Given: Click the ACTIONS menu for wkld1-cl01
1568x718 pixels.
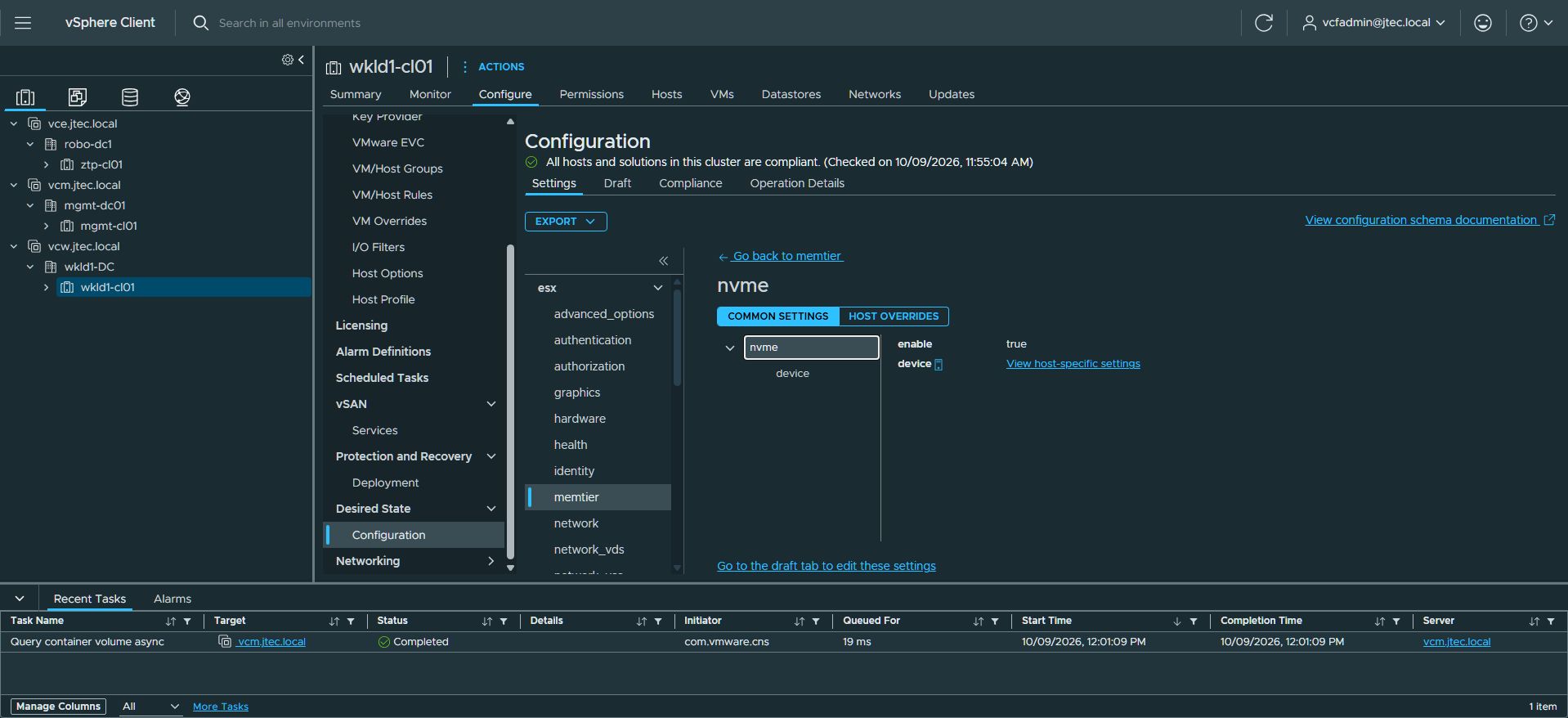Looking at the screenshot, I should tap(493, 67).
